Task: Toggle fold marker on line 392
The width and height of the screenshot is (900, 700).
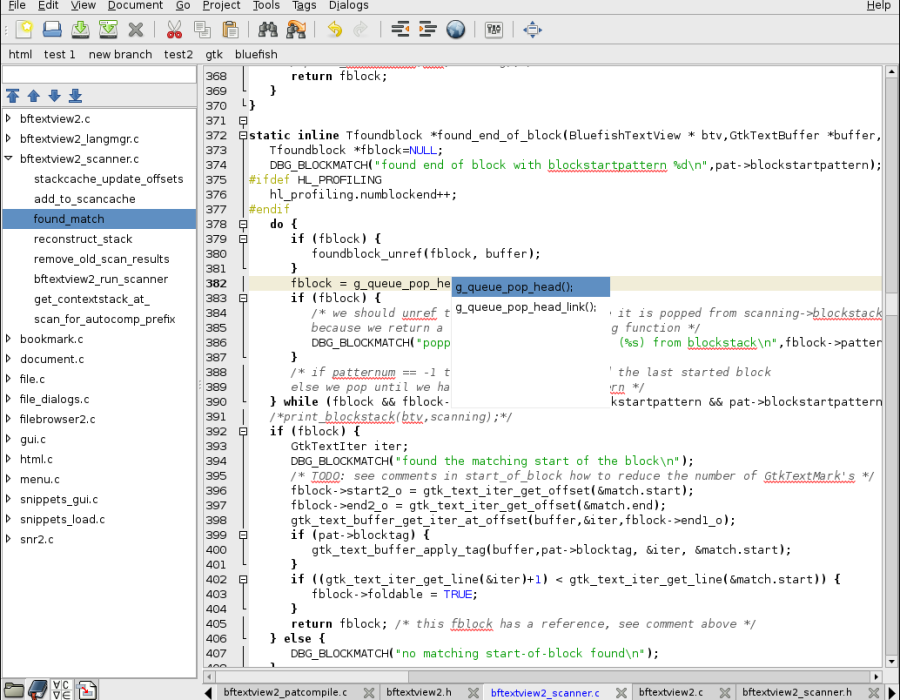Action: coord(243,431)
